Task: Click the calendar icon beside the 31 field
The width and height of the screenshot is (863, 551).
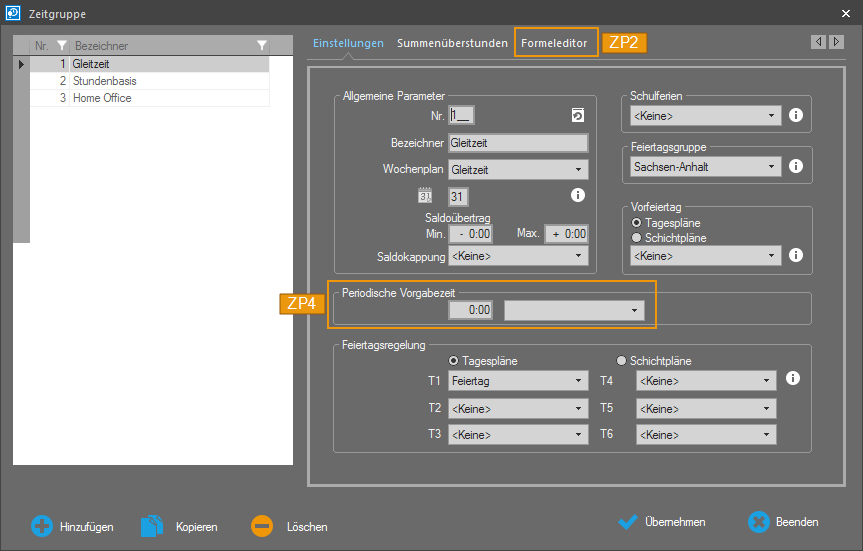Action: click(424, 197)
